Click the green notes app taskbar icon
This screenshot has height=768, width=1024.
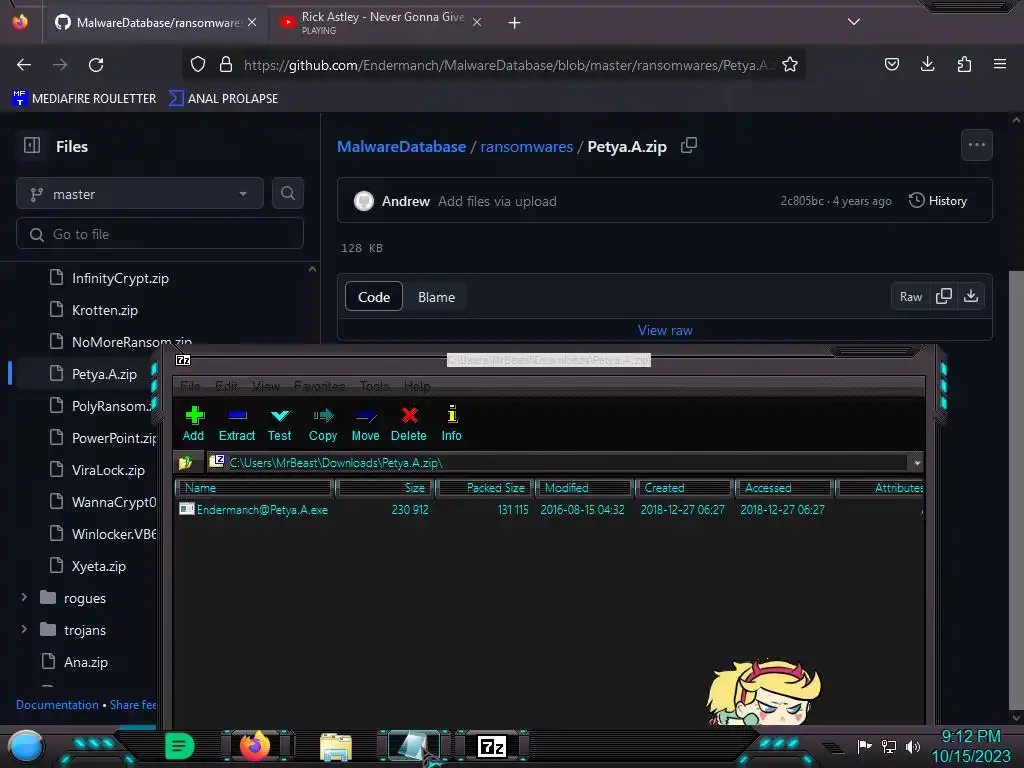tap(180, 746)
